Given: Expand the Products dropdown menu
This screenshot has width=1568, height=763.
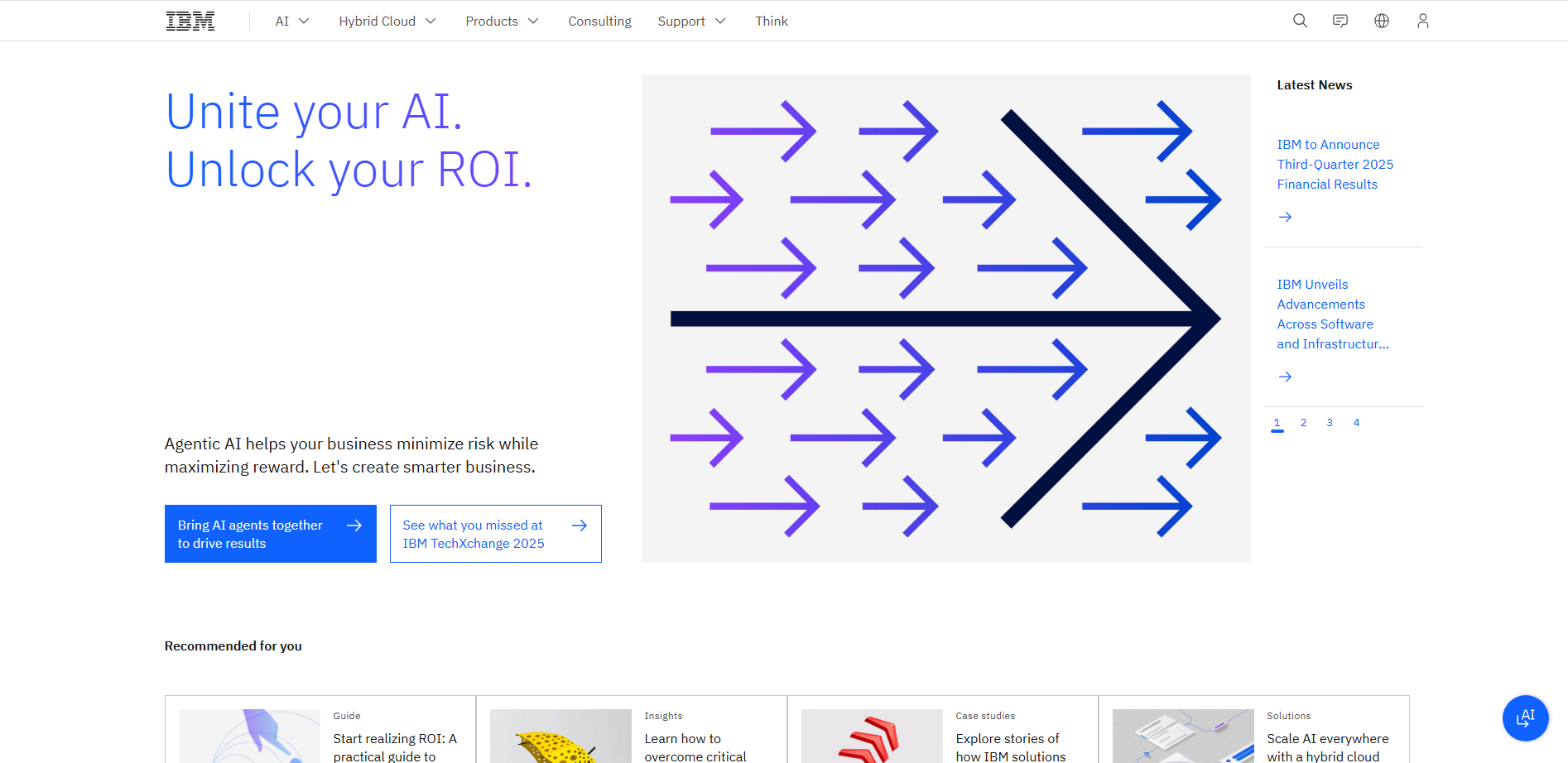Looking at the screenshot, I should click(x=501, y=21).
